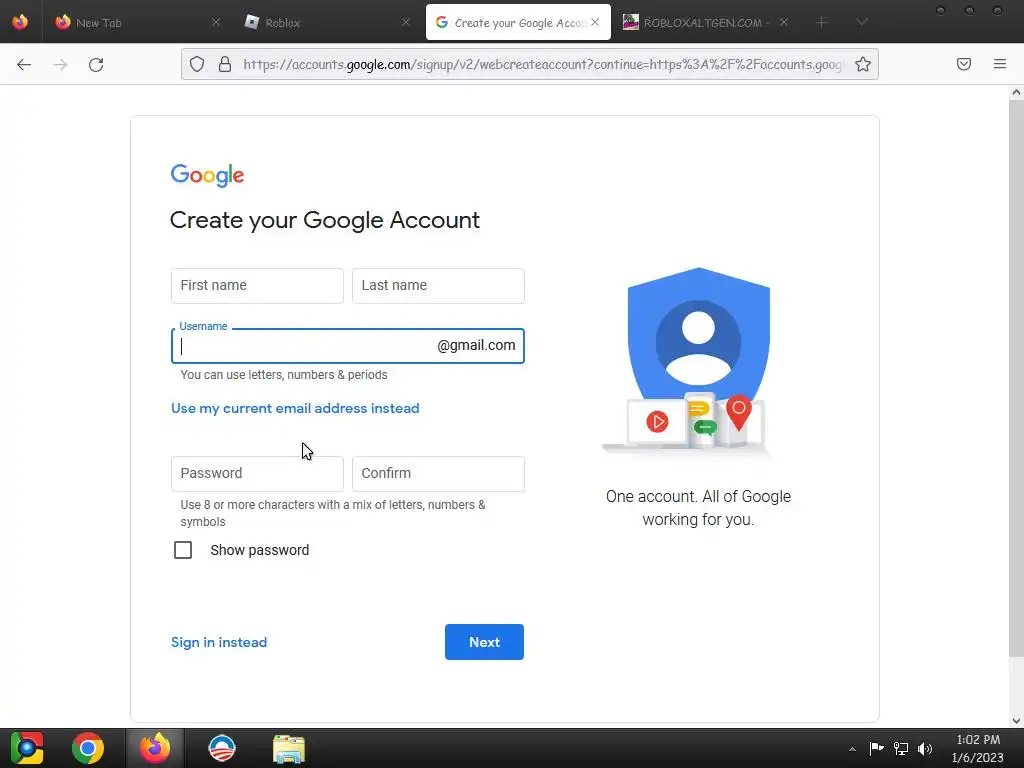Open Google Chrome from the taskbar
Screen dimensions: 1024x768
(88, 748)
